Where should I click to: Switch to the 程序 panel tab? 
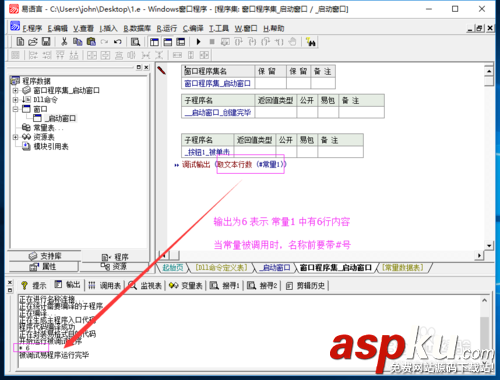click(x=115, y=257)
